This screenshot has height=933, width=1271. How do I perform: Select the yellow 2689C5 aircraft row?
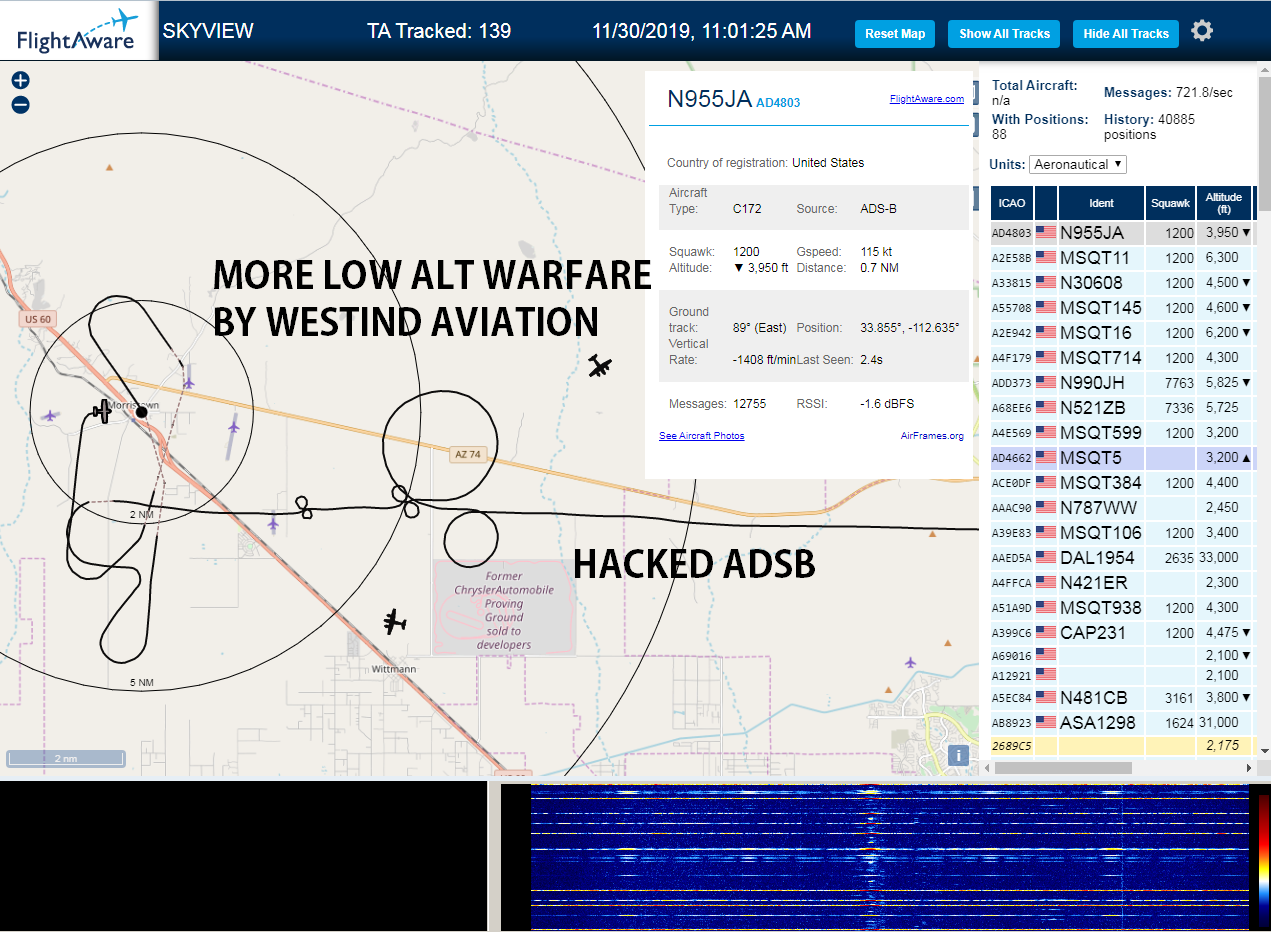pos(1121,745)
